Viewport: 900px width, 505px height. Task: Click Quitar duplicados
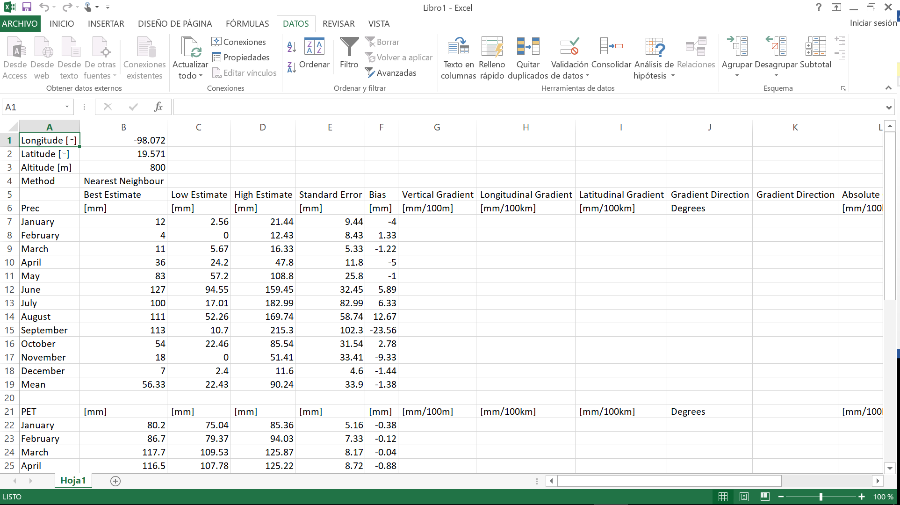(x=528, y=58)
